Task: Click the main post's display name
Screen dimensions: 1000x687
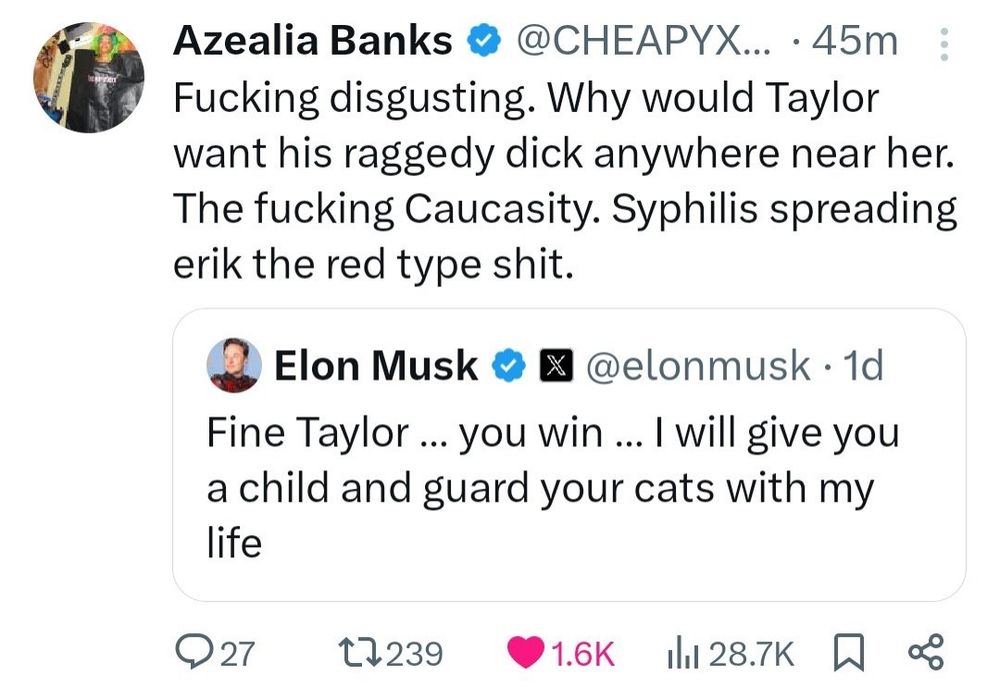Action: point(312,42)
